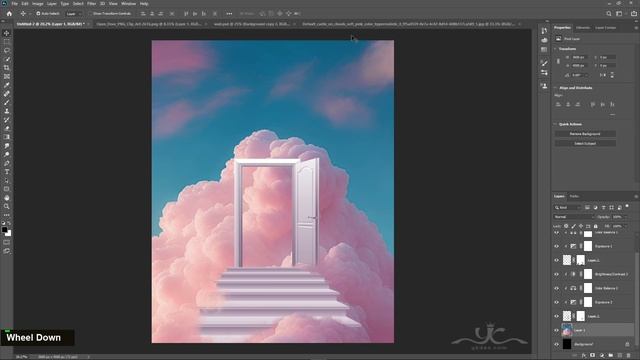Open the search magnifier at top right
640x360 pixels.
coord(609,13)
